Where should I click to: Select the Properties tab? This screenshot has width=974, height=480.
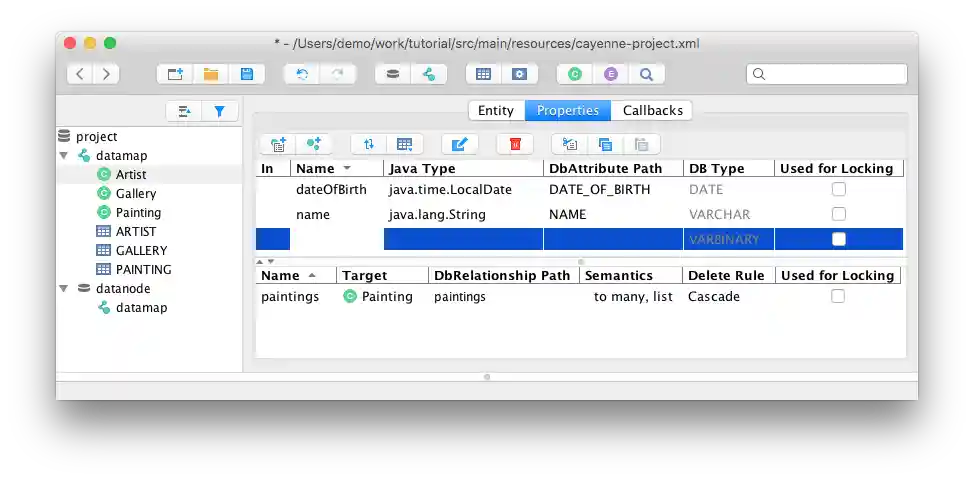568,111
